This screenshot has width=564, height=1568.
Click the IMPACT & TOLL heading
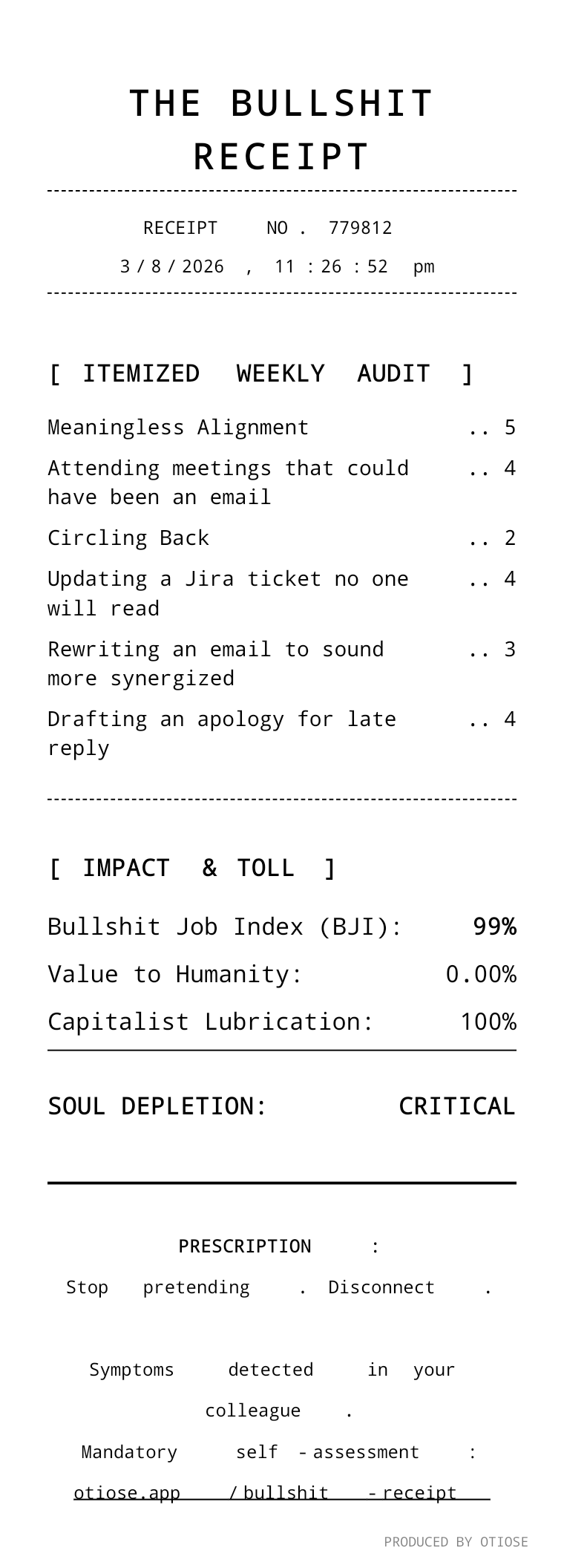[192, 867]
